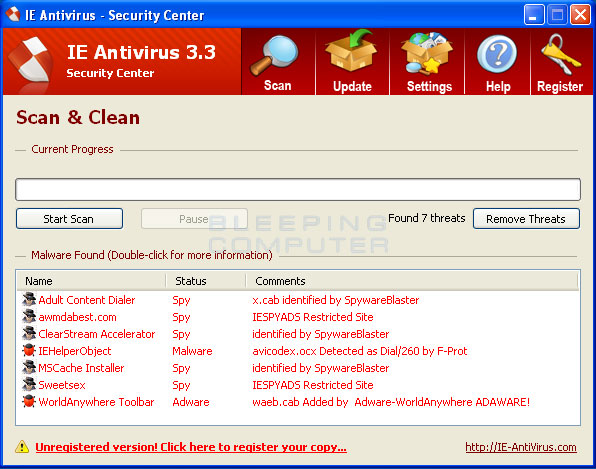Click the yellow warning triangle icon
This screenshot has width=596, height=469.
pos(22,447)
